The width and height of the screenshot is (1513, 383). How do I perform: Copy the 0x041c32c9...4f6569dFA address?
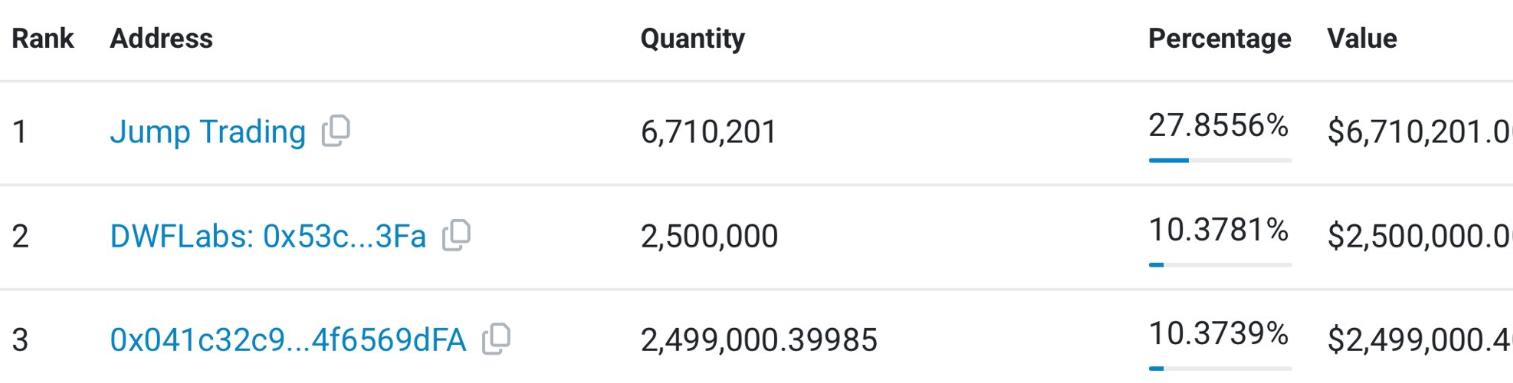pyautogui.click(x=496, y=340)
